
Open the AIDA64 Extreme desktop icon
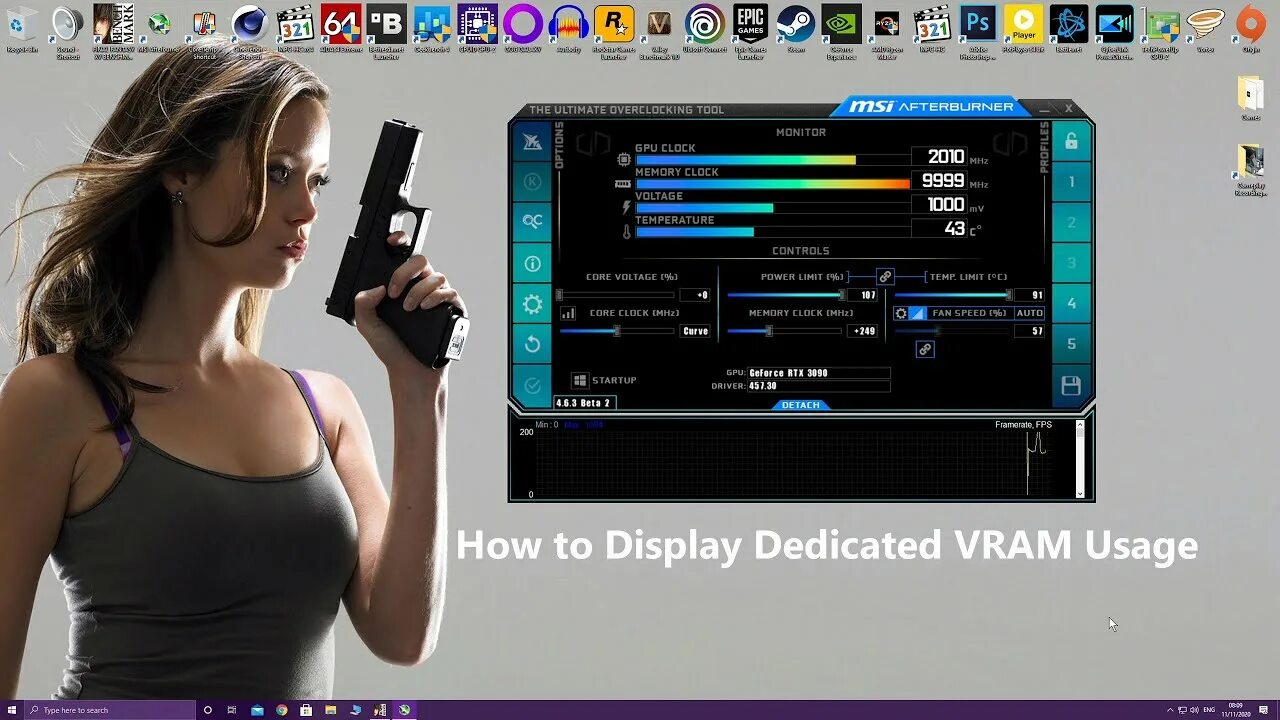[x=340, y=28]
